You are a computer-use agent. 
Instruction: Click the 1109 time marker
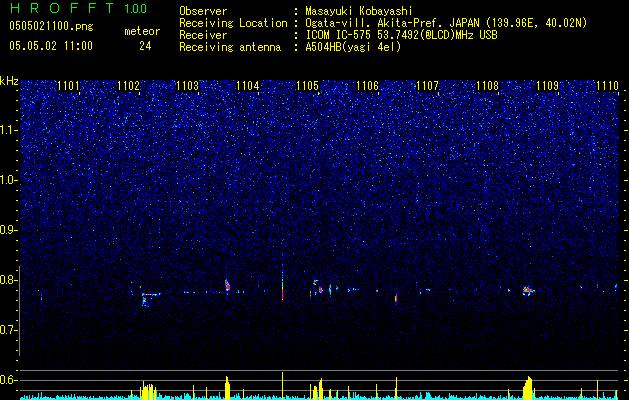point(547,85)
